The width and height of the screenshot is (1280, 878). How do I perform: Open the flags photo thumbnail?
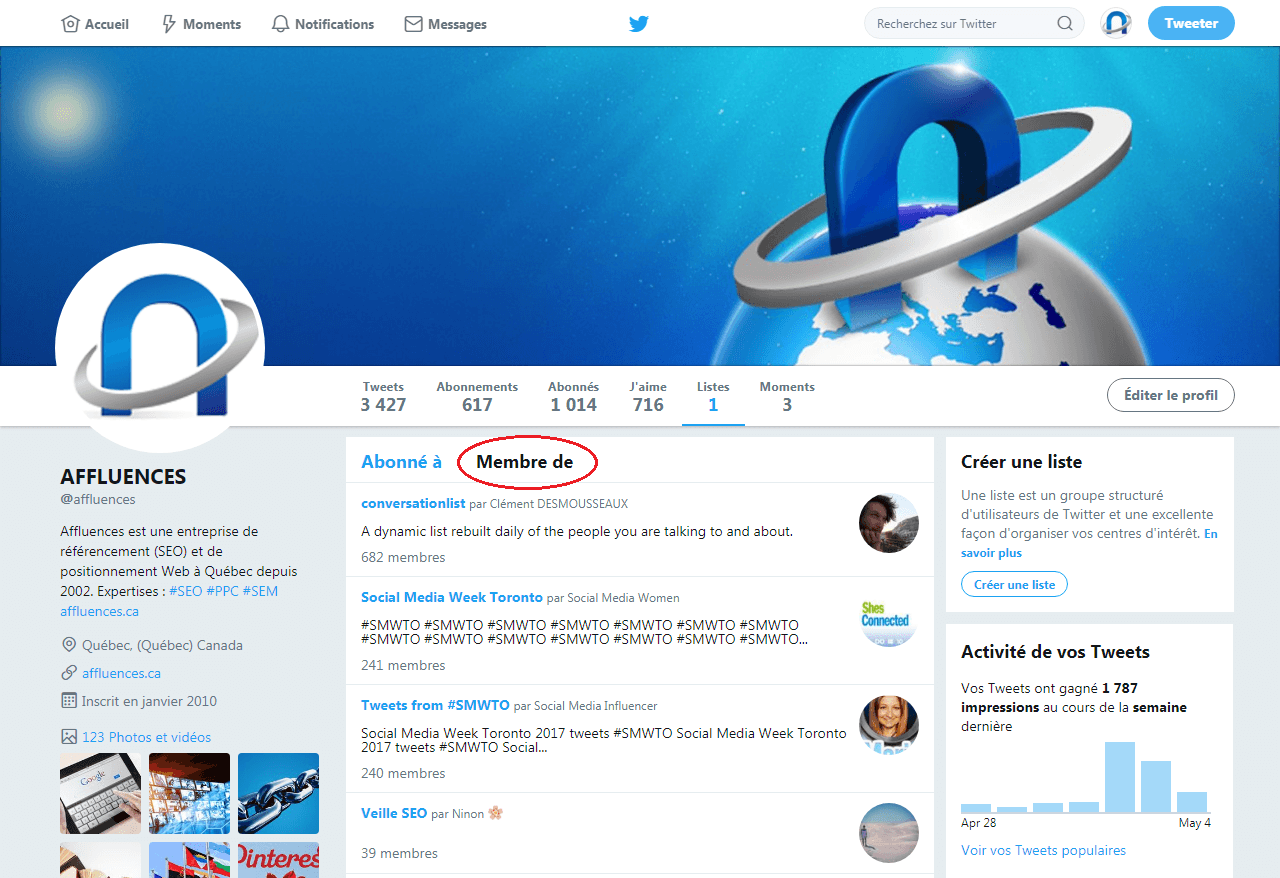click(189, 860)
